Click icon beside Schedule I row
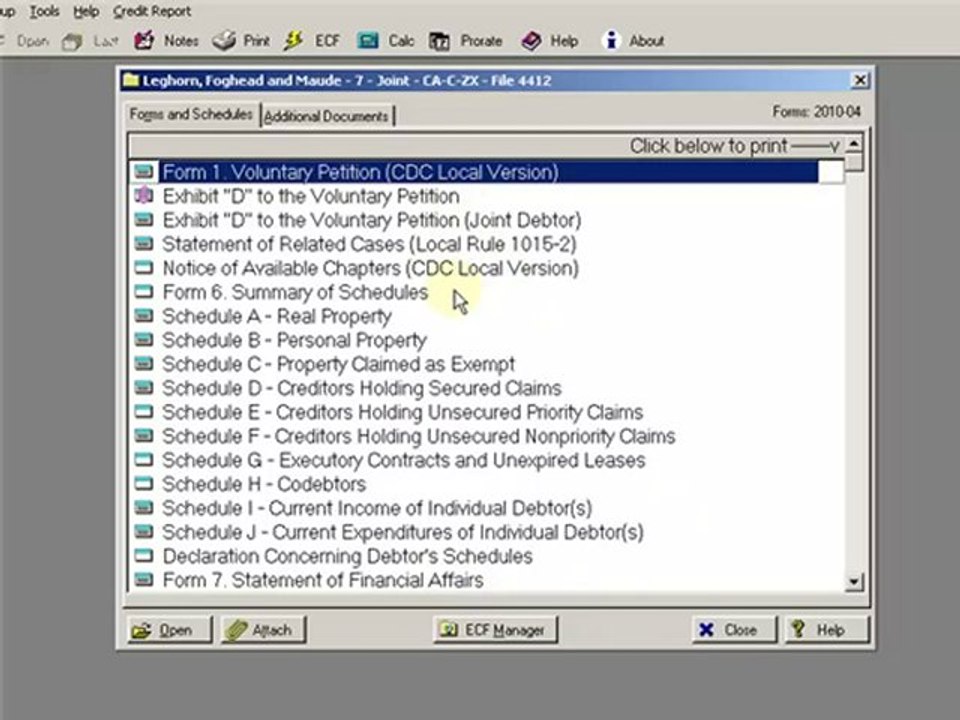Image resolution: width=960 pixels, height=720 pixels. (144, 508)
